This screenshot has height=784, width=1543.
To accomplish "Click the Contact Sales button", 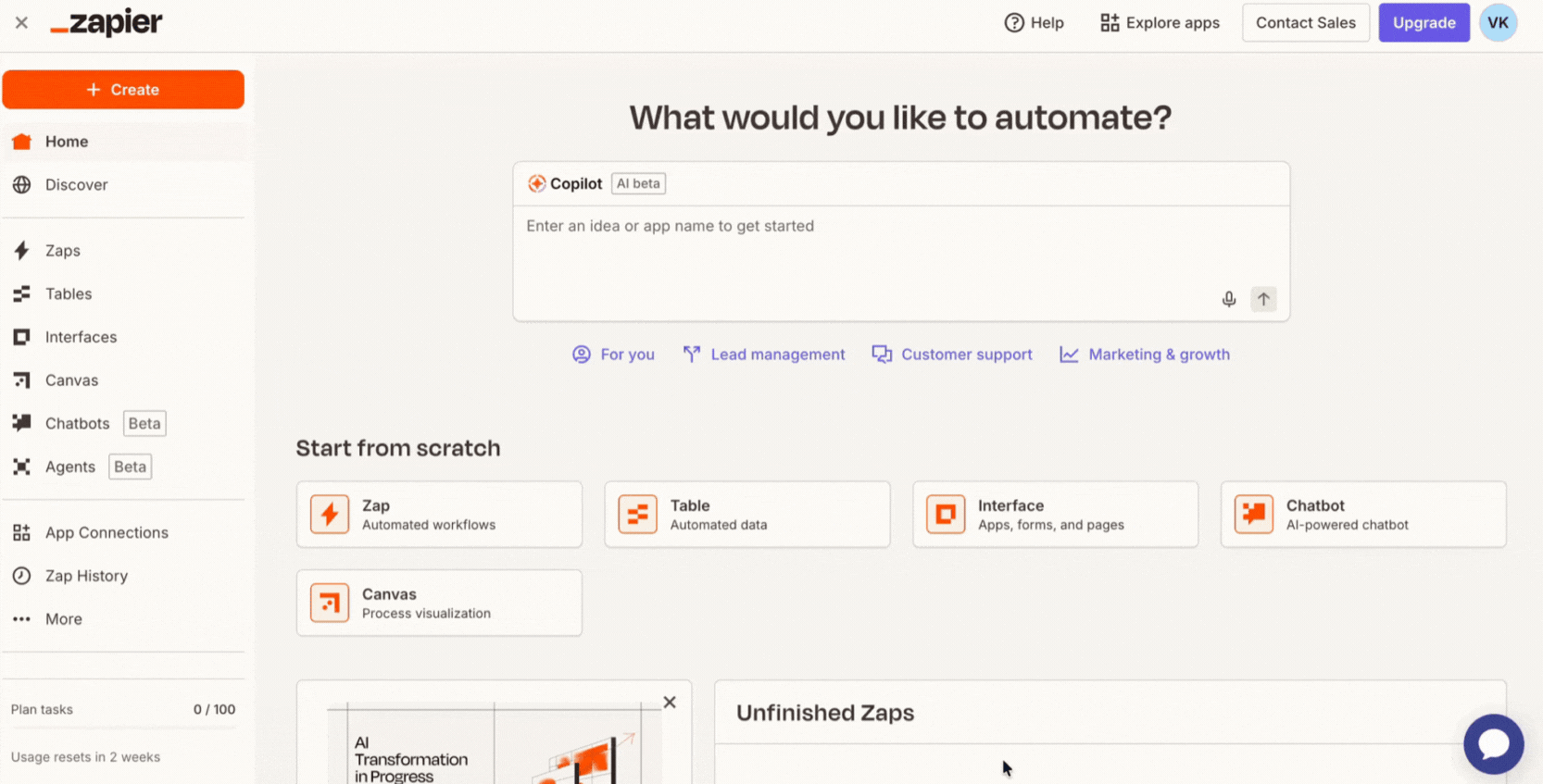I will click(x=1306, y=23).
